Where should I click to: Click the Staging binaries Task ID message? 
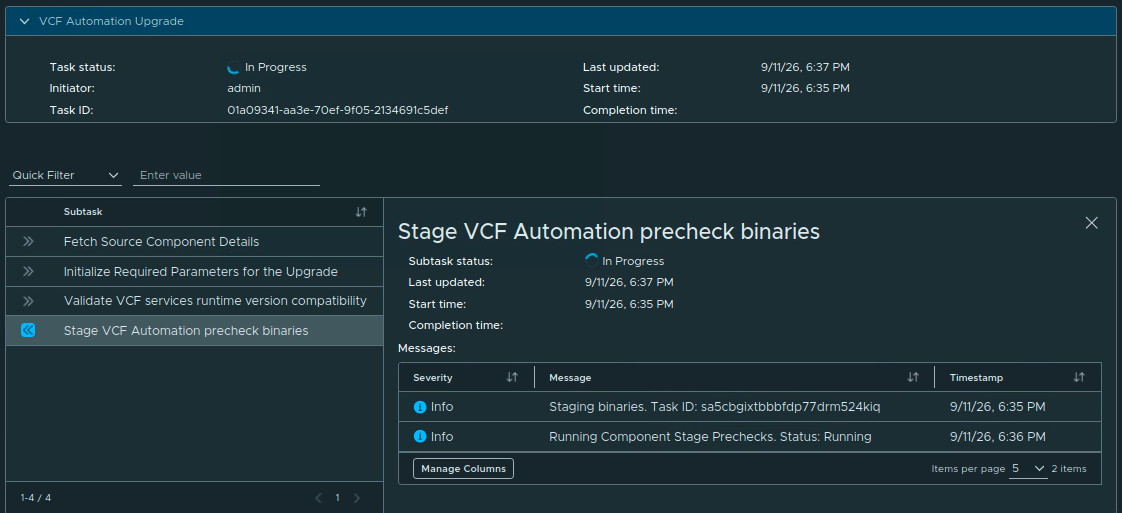point(714,407)
